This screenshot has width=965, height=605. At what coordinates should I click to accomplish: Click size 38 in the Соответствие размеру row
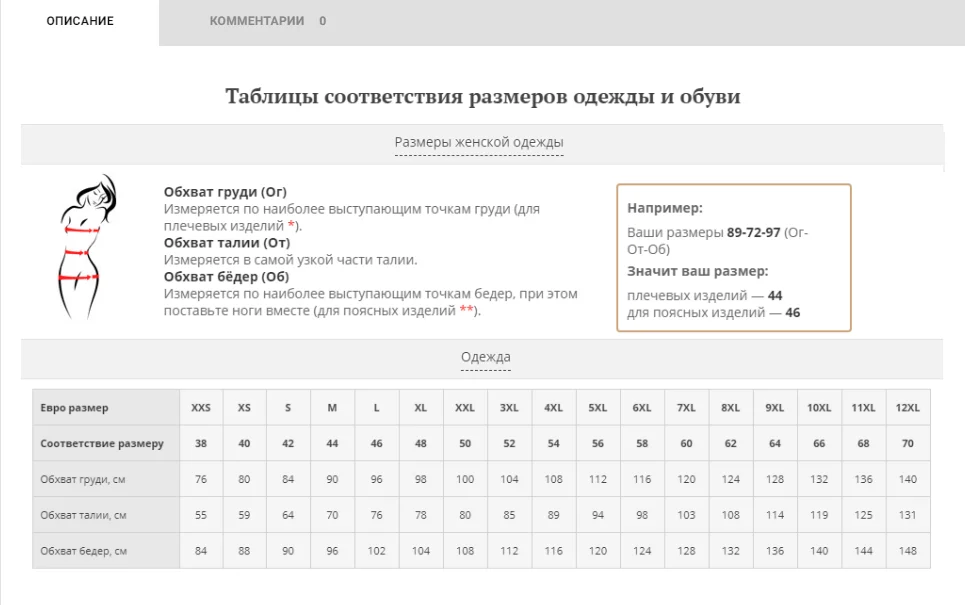(201, 443)
